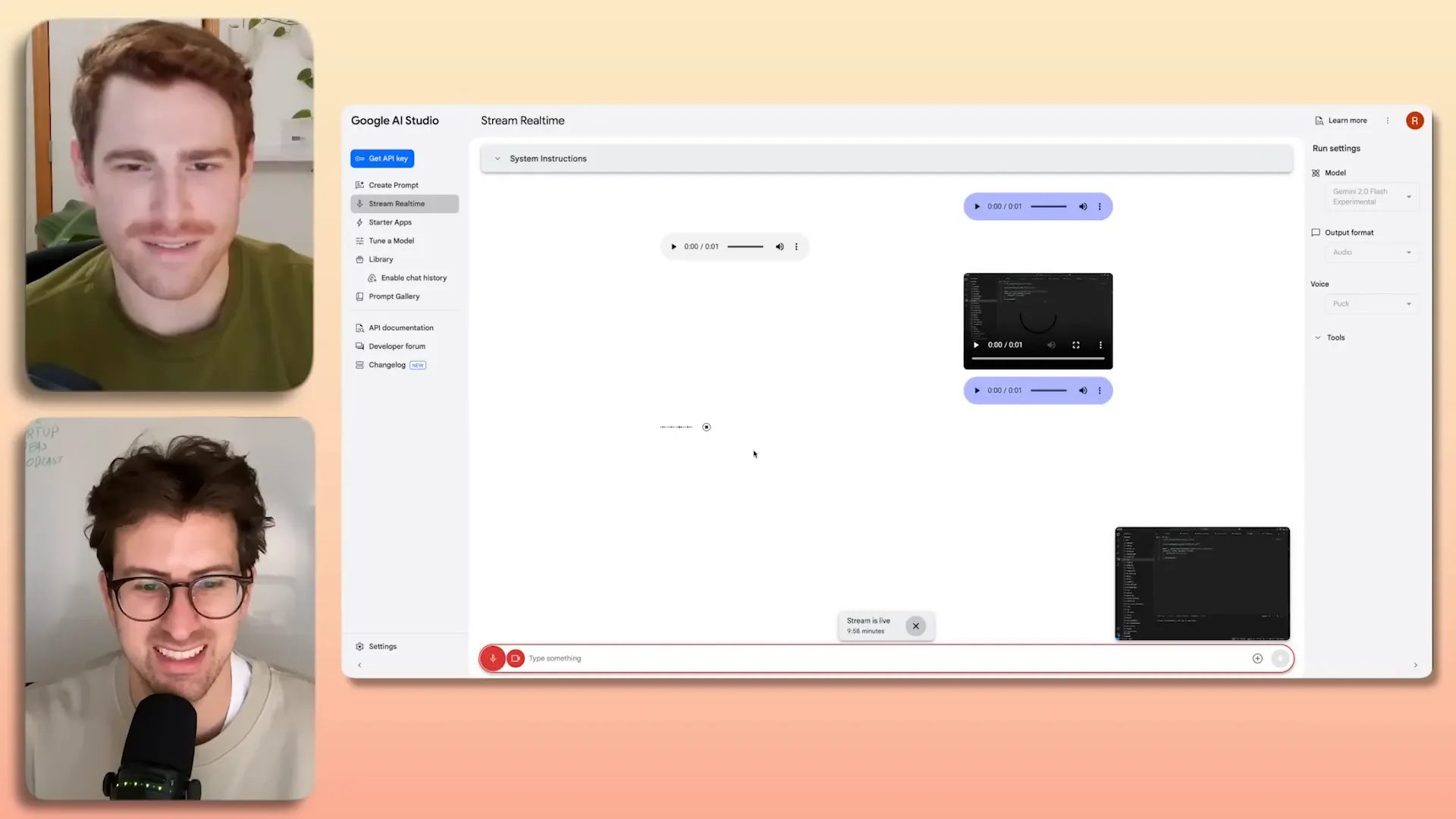
Task: Play the video clip in the chat
Action: pyautogui.click(x=976, y=345)
